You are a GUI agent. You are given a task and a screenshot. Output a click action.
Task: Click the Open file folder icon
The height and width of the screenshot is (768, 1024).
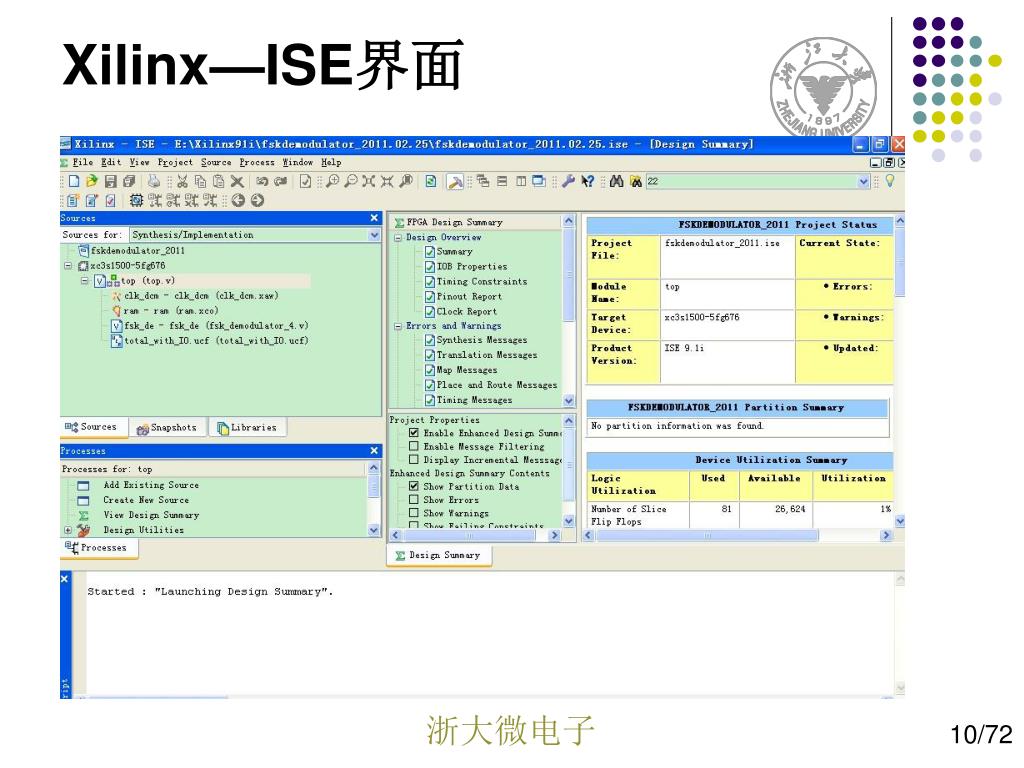click(x=91, y=181)
